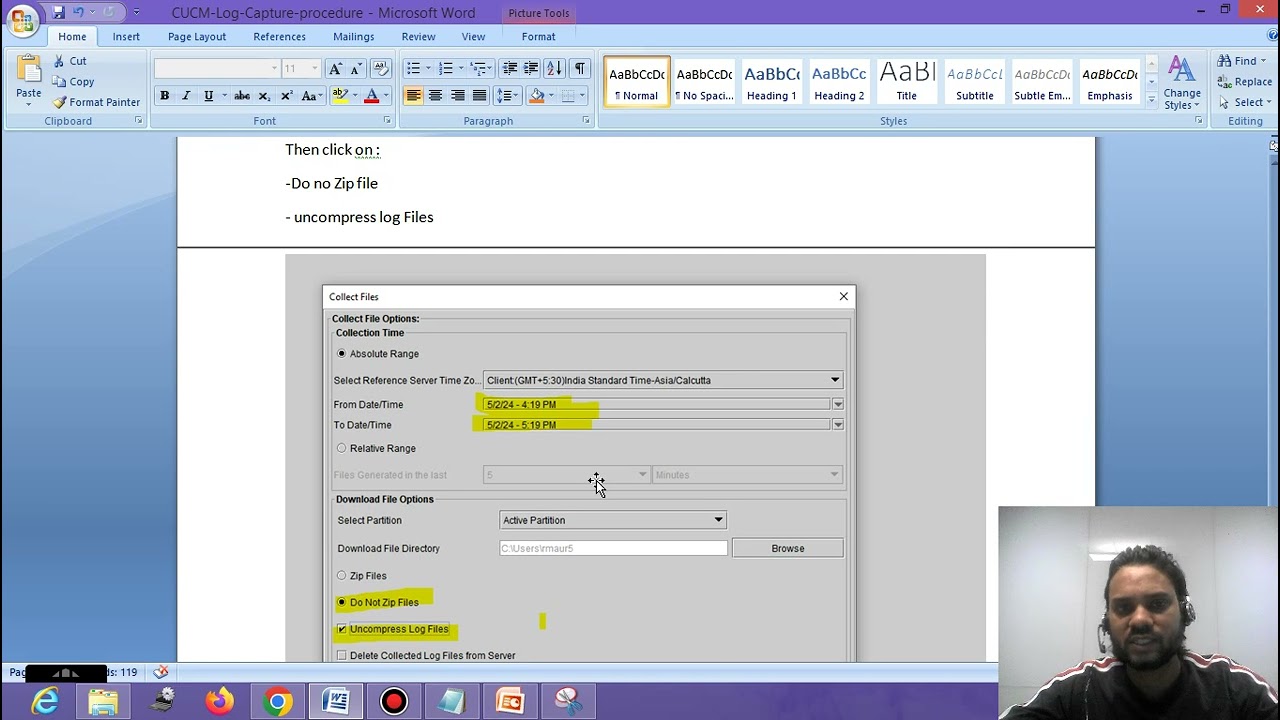The image size is (1280, 720).
Task: Cut the selection
Action: click(x=69, y=61)
